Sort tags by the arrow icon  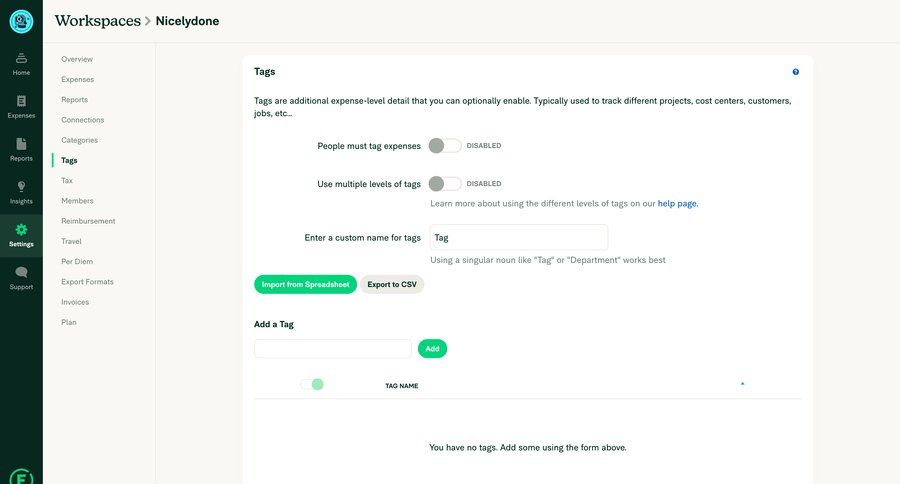click(742, 384)
